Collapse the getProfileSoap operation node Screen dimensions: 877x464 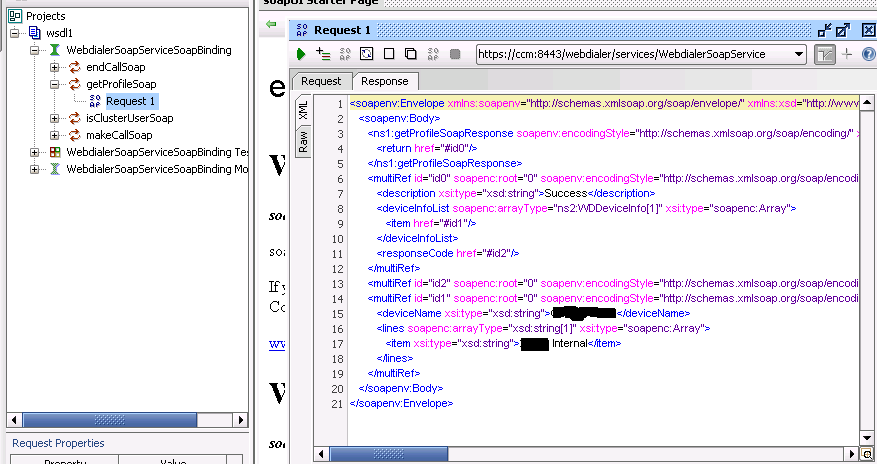(x=54, y=84)
